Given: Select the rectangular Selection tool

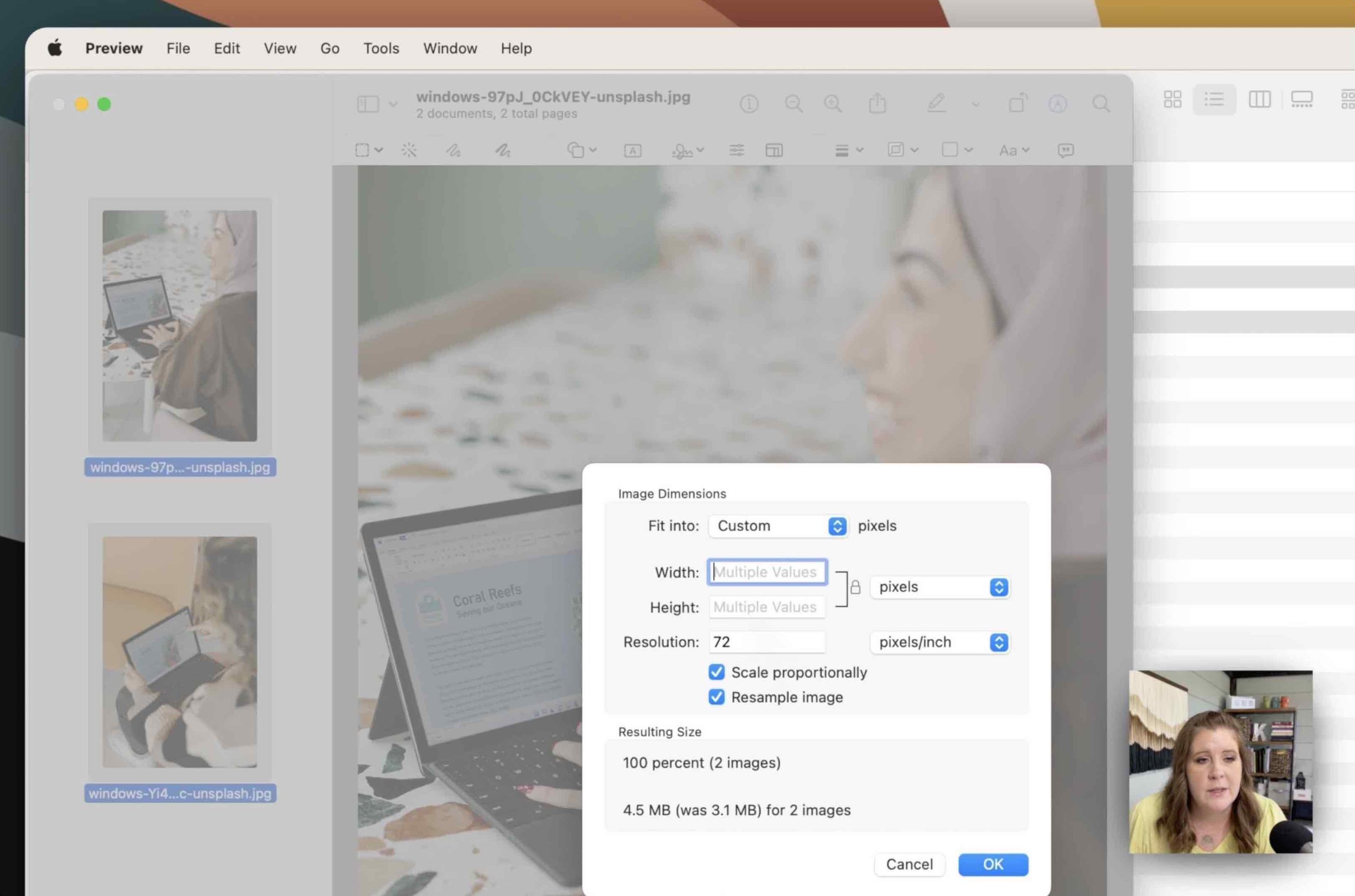Looking at the screenshot, I should pyautogui.click(x=362, y=150).
